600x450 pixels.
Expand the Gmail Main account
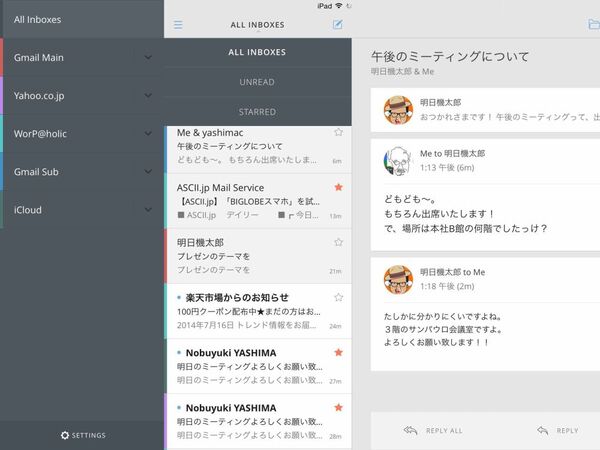pos(148,57)
